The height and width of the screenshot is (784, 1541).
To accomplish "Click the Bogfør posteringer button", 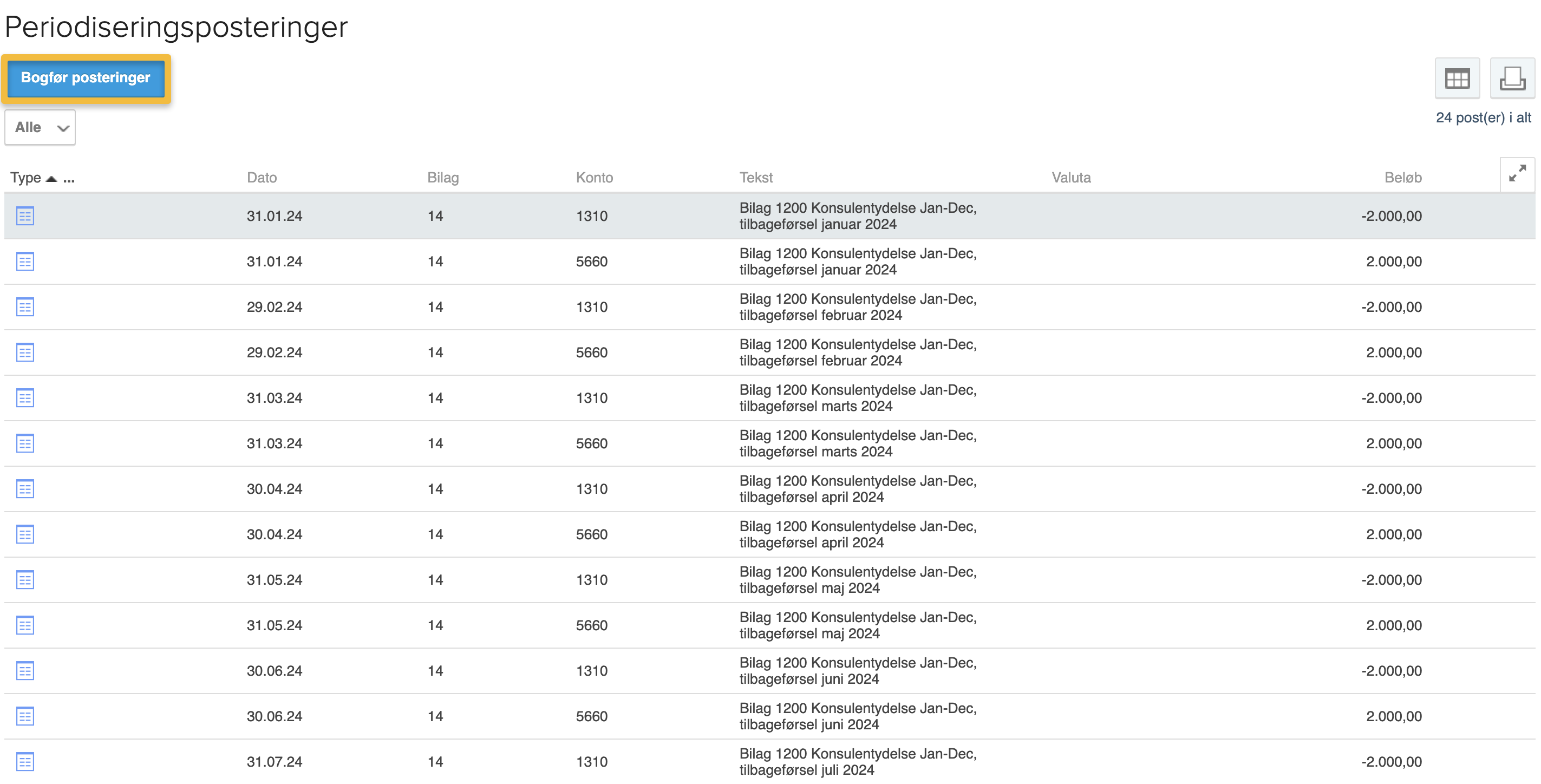I will click(x=86, y=78).
